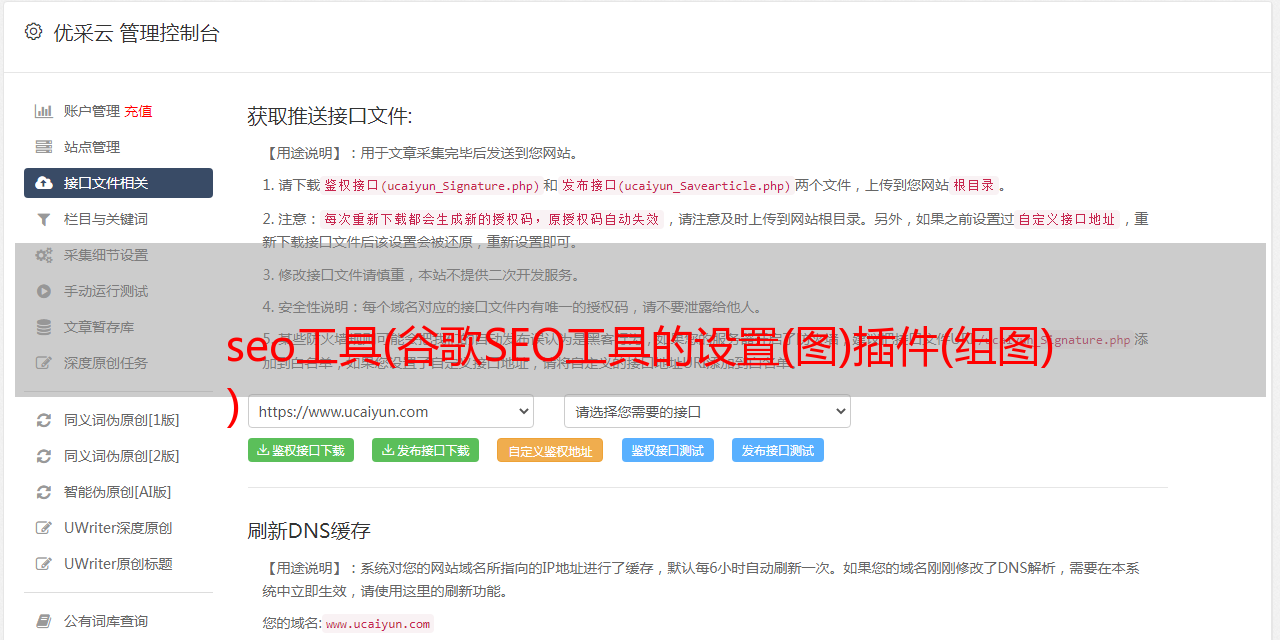
Task: Click the edit icon for 深度原创任务
Action: (44, 363)
